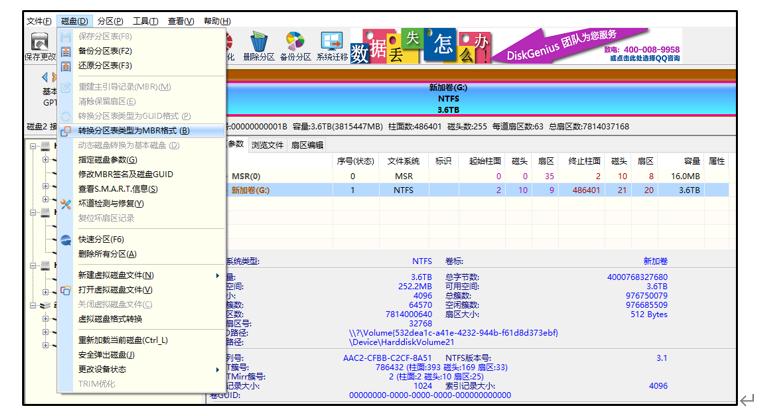
Task: Click the wrench icon for 坏道检测与修复
Action: point(66,204)
